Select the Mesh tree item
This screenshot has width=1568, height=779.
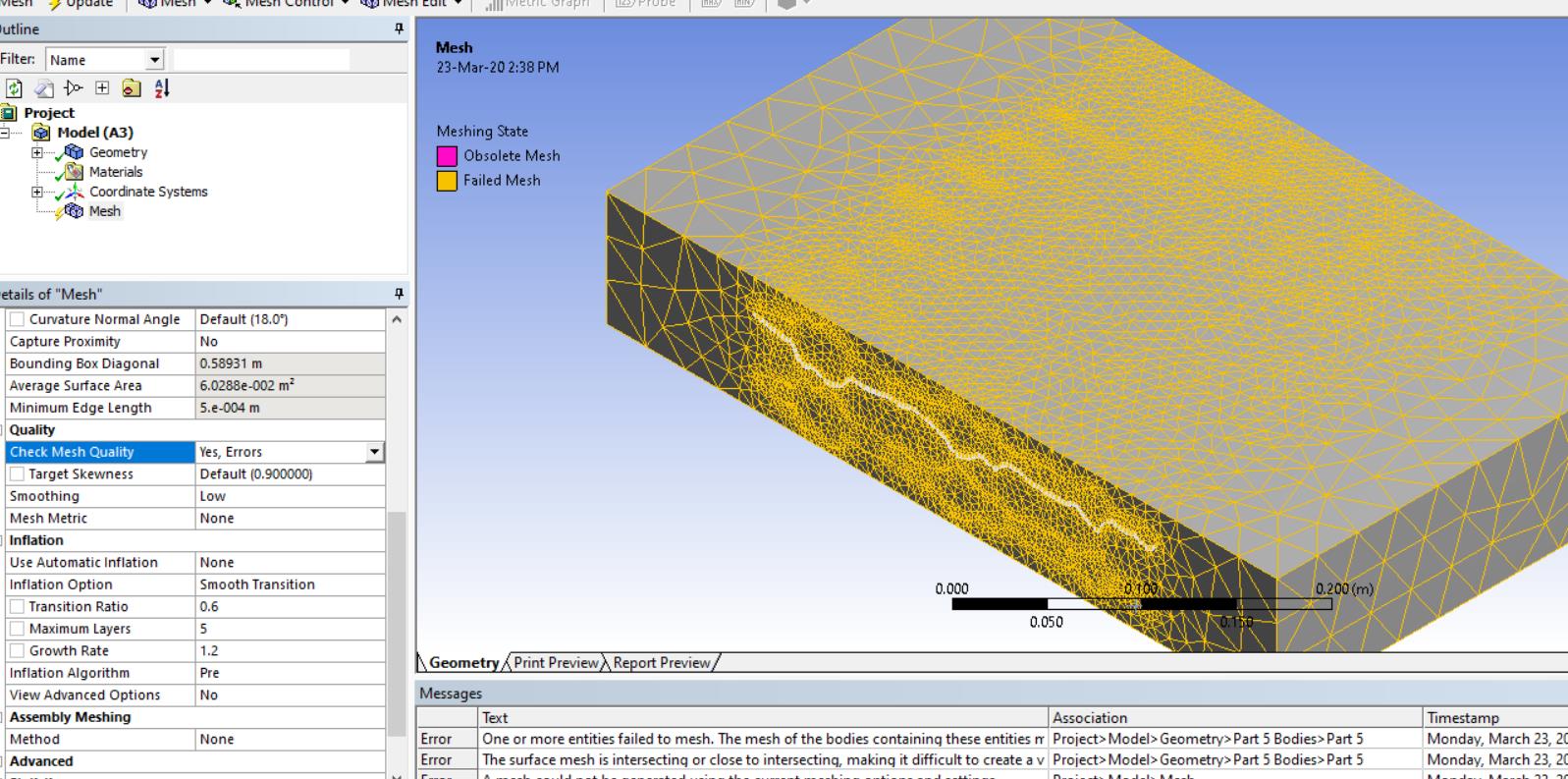(x=104, y=211)
